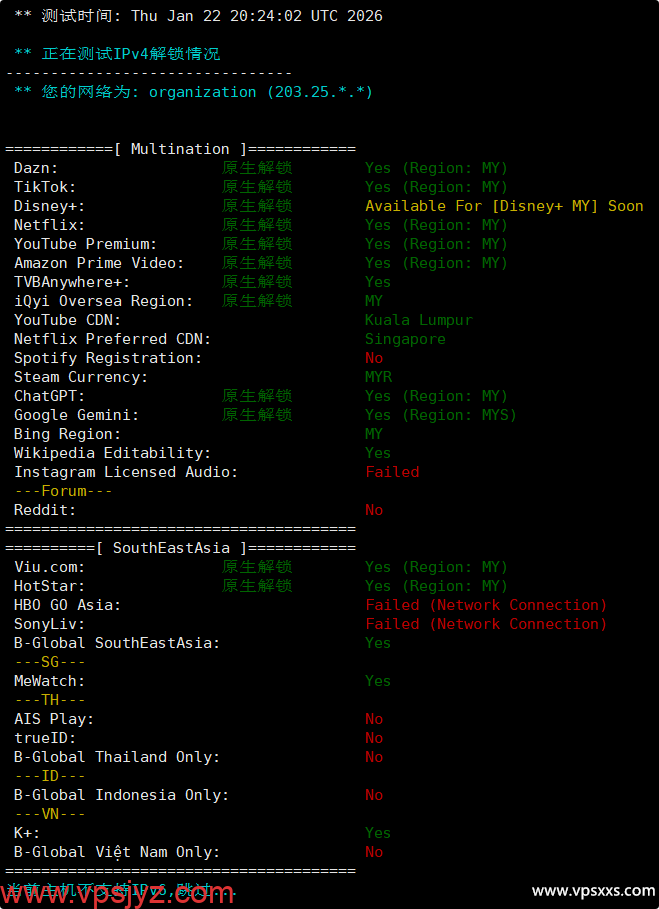Image resolution: width=659 pixels, height=909 pixels.
Task: Select the Dazn service label
Action: 36,168
